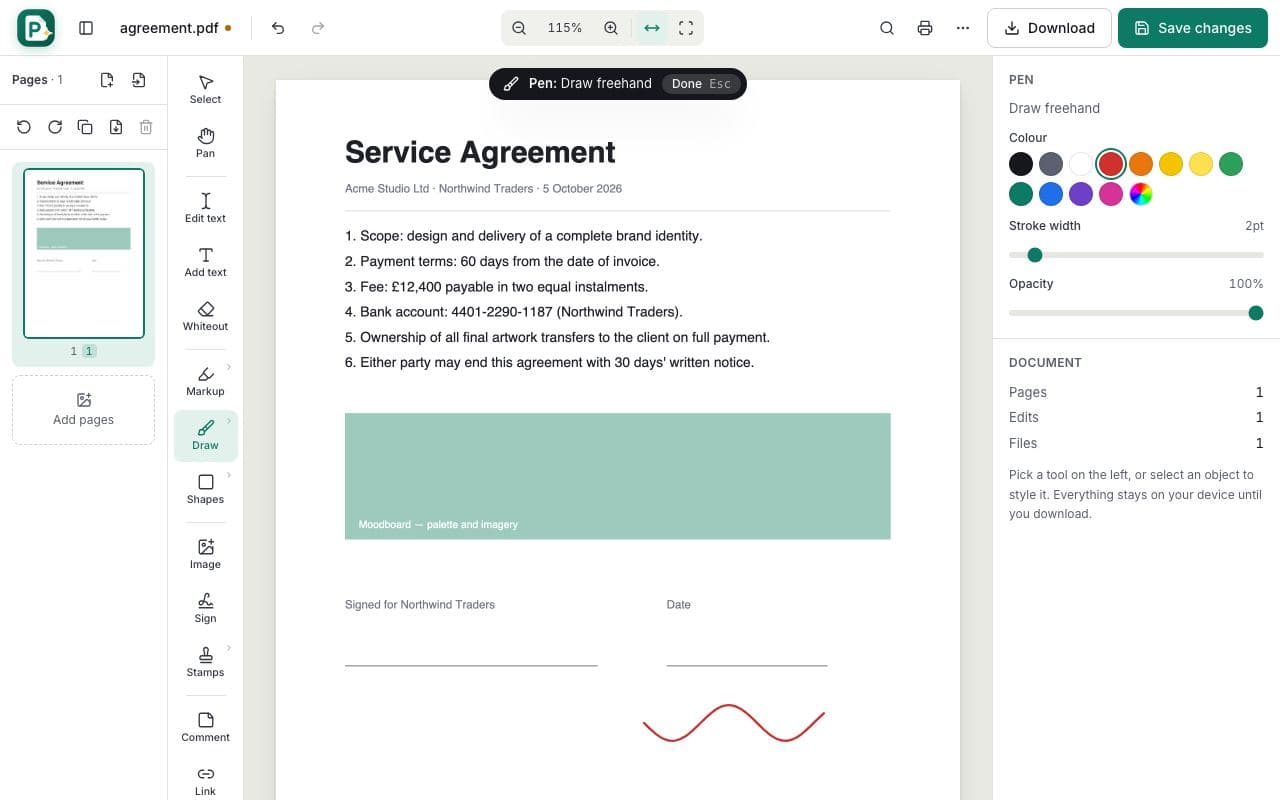Toggle fullscreen mode
The width and height of the screenshot is (1280, 800).
tap(686, 28)
